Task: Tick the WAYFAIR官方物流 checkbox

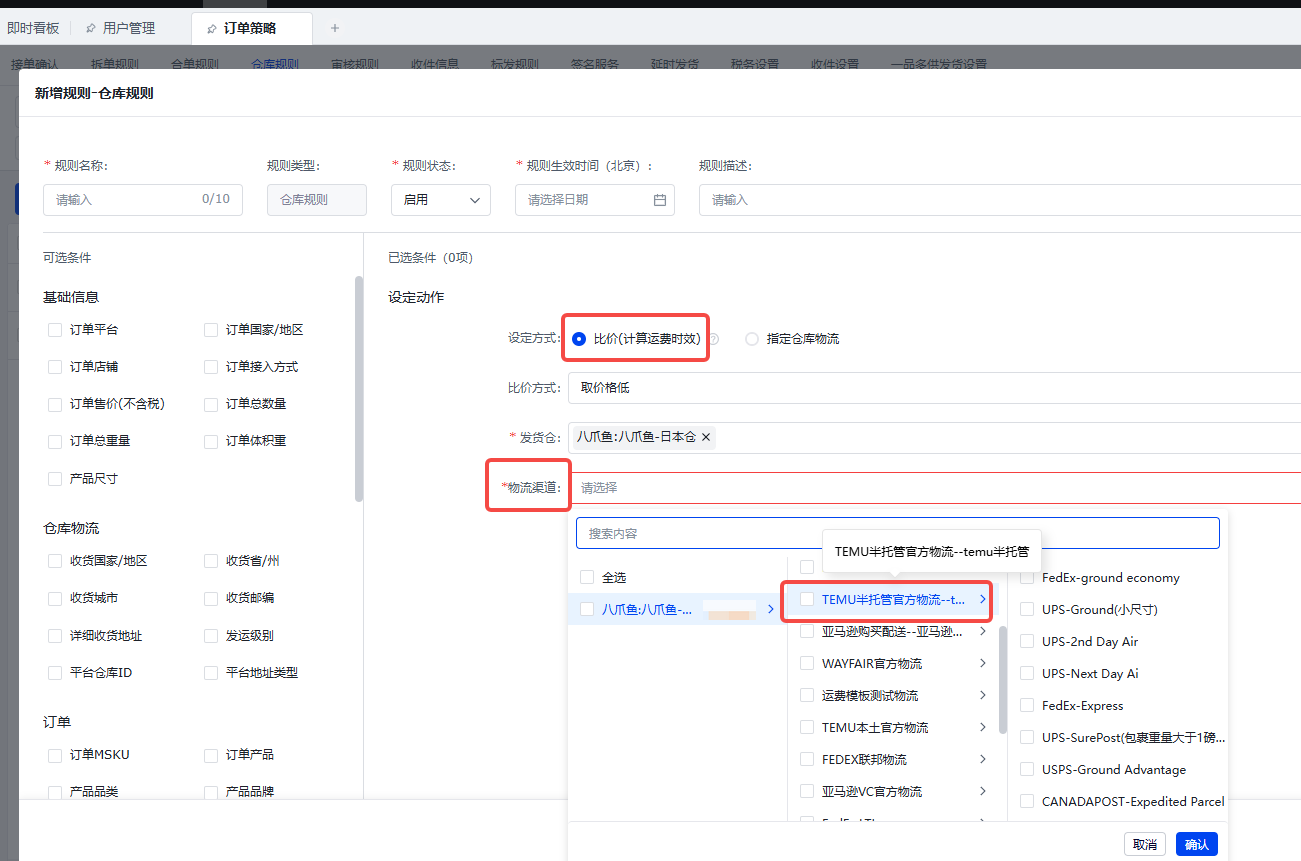Action: [807, 664]
